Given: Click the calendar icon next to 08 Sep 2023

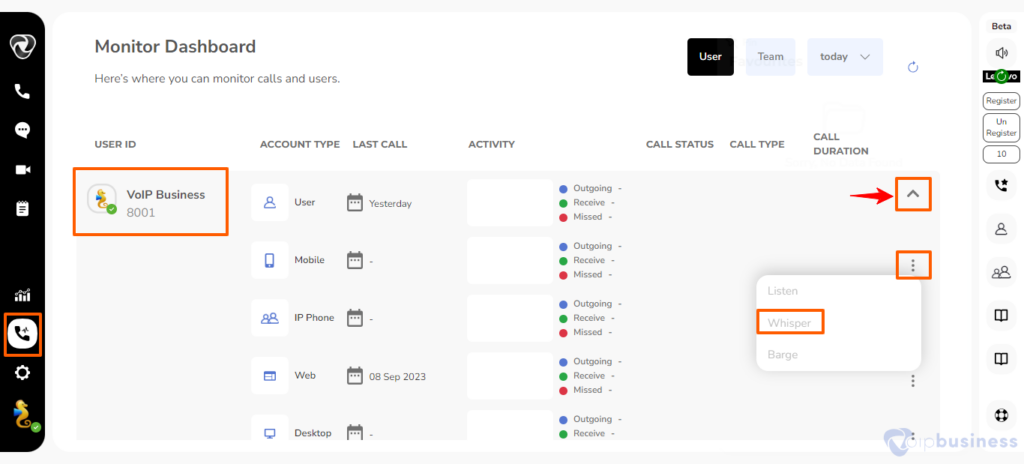Looking at the screenshot, I should click(355, 376).
